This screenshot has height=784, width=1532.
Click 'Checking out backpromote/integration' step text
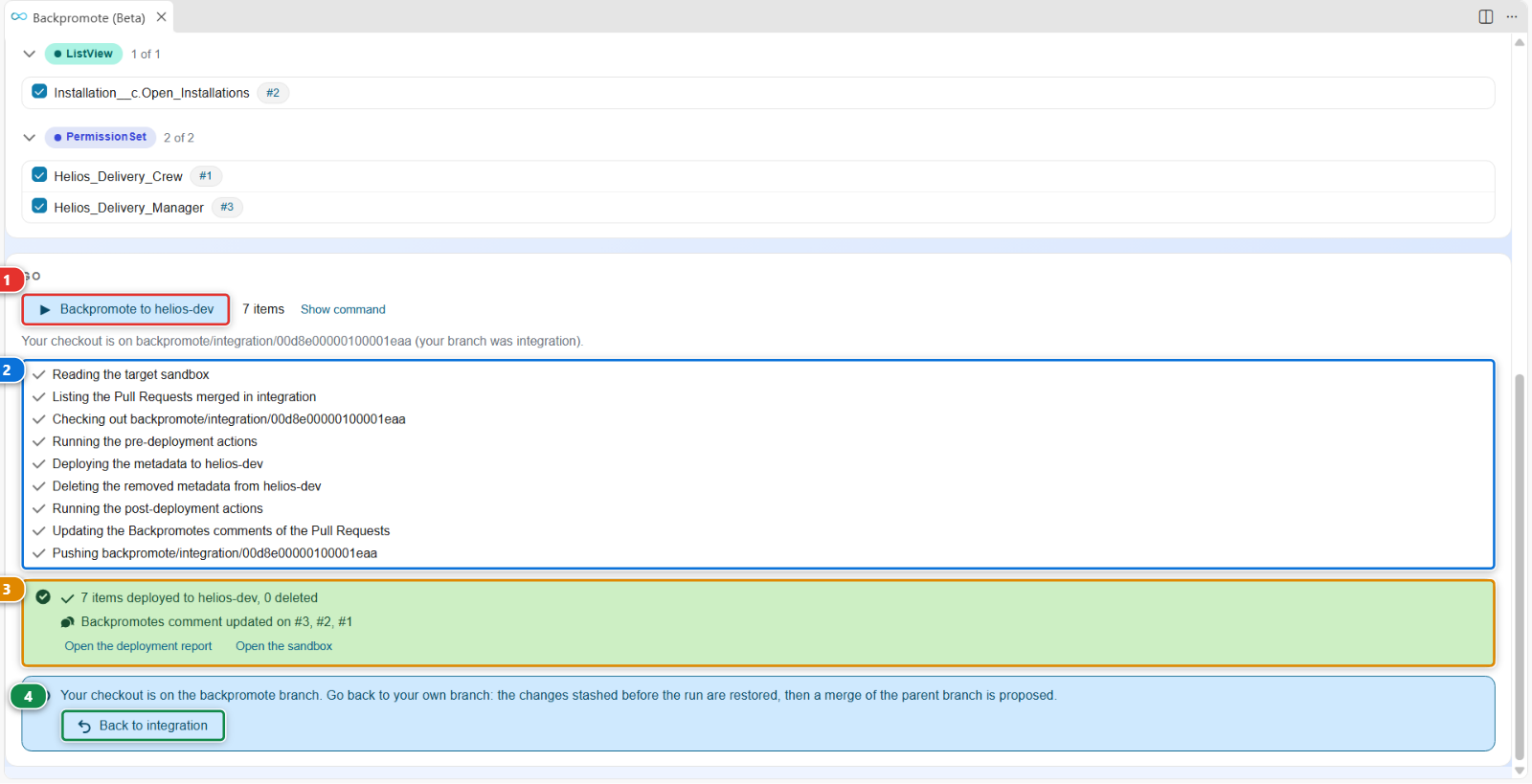point(229,419)
